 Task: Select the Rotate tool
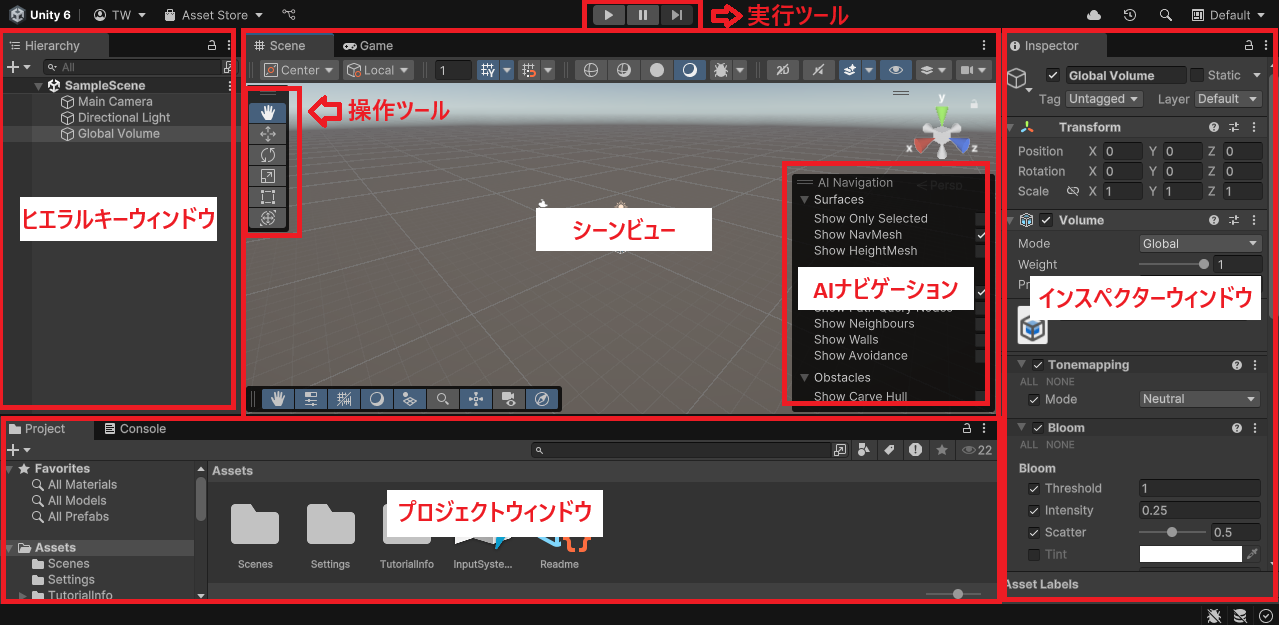tap(267, 154)
